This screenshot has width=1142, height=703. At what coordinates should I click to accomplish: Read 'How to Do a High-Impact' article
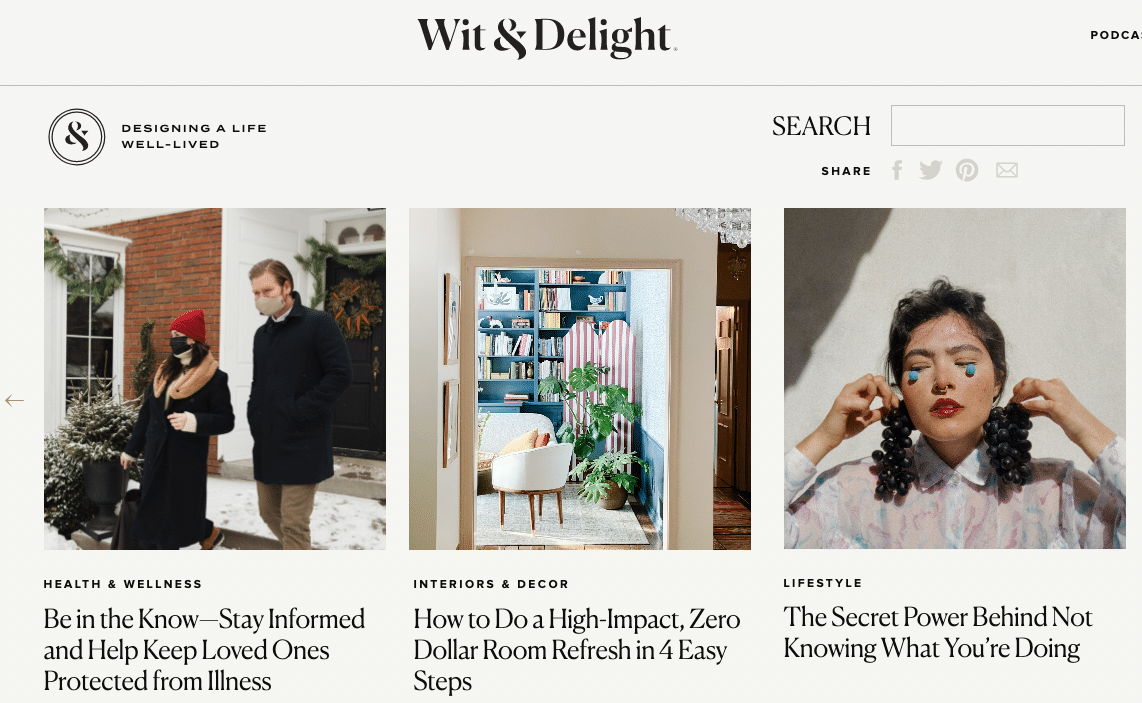click(576, 650)
